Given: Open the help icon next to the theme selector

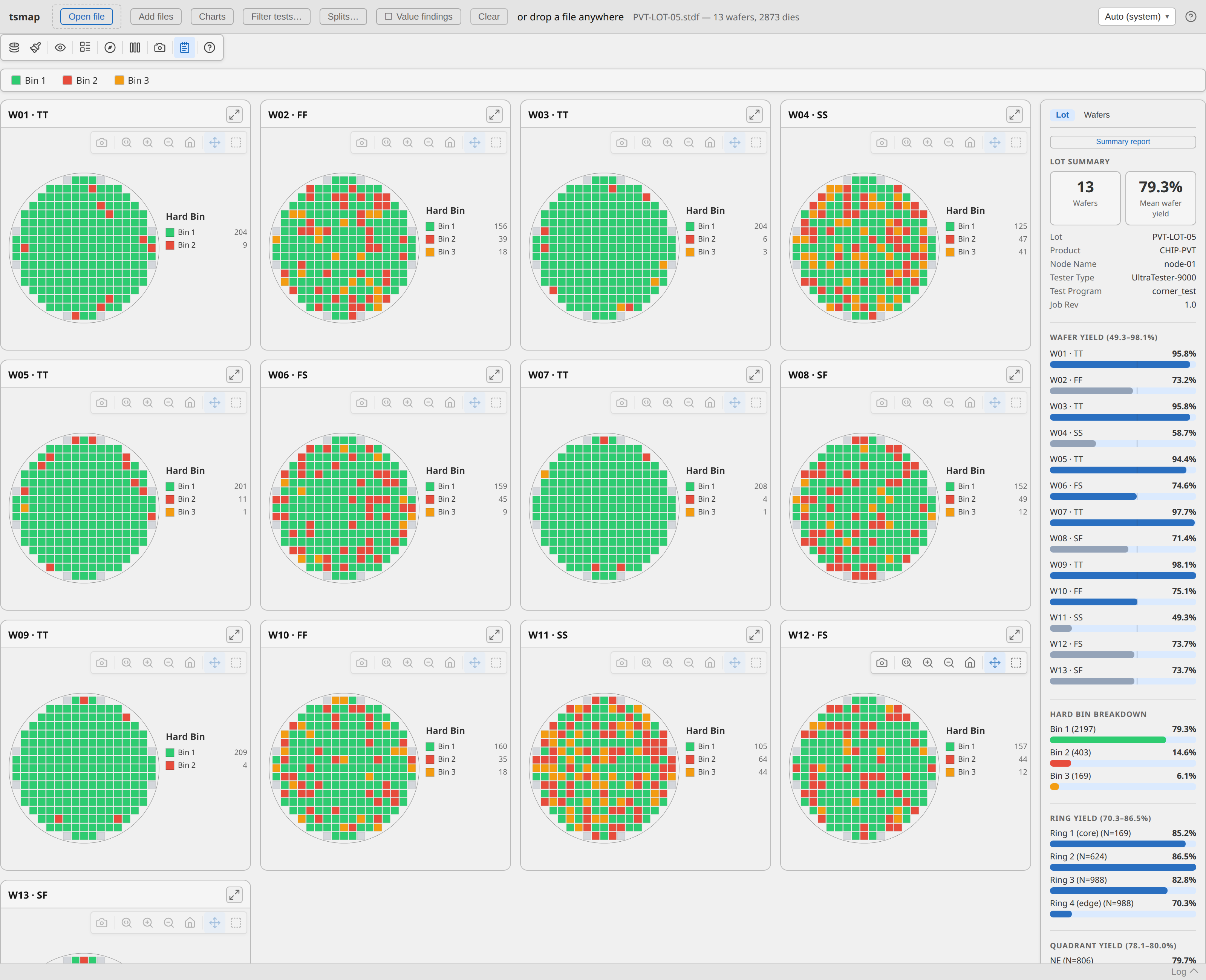Looking at the screenshot, I should point(1191,16).
